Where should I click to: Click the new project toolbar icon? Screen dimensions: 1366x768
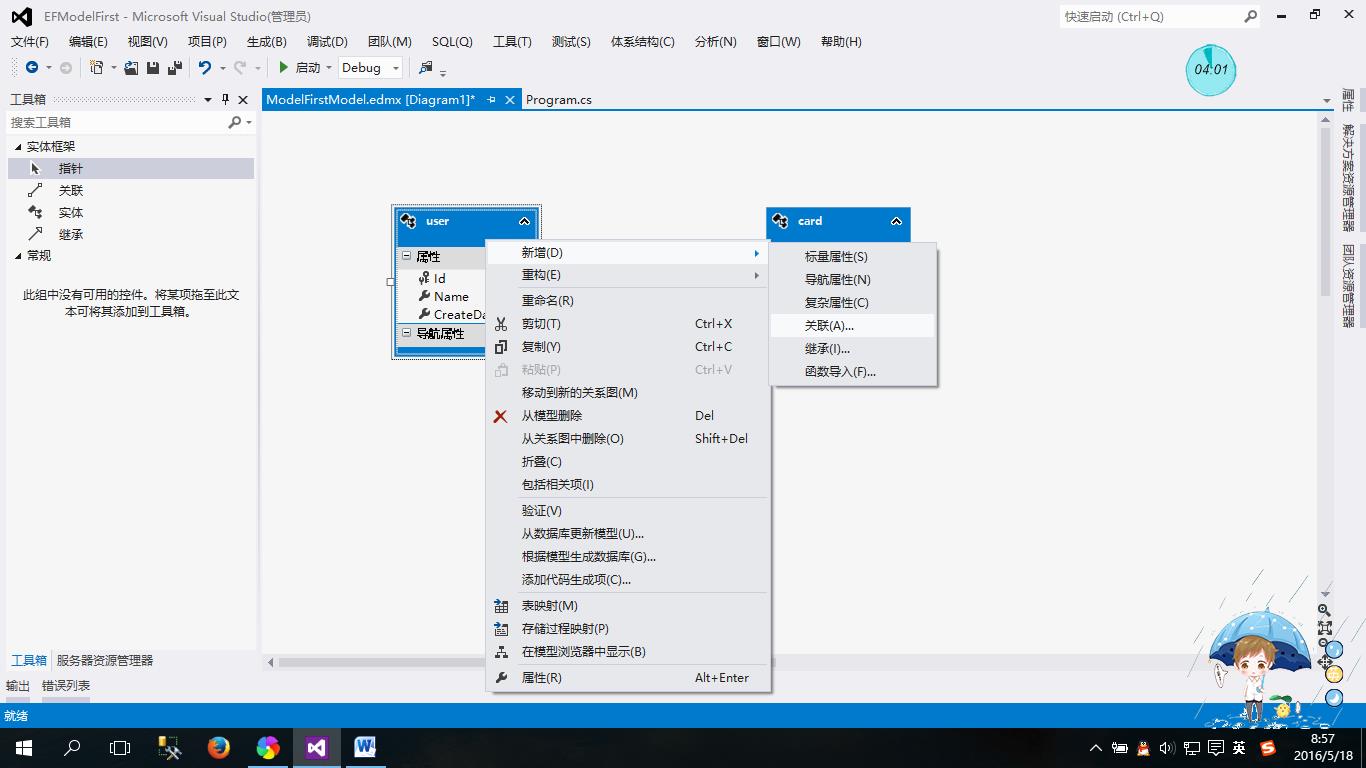(96, 67)
